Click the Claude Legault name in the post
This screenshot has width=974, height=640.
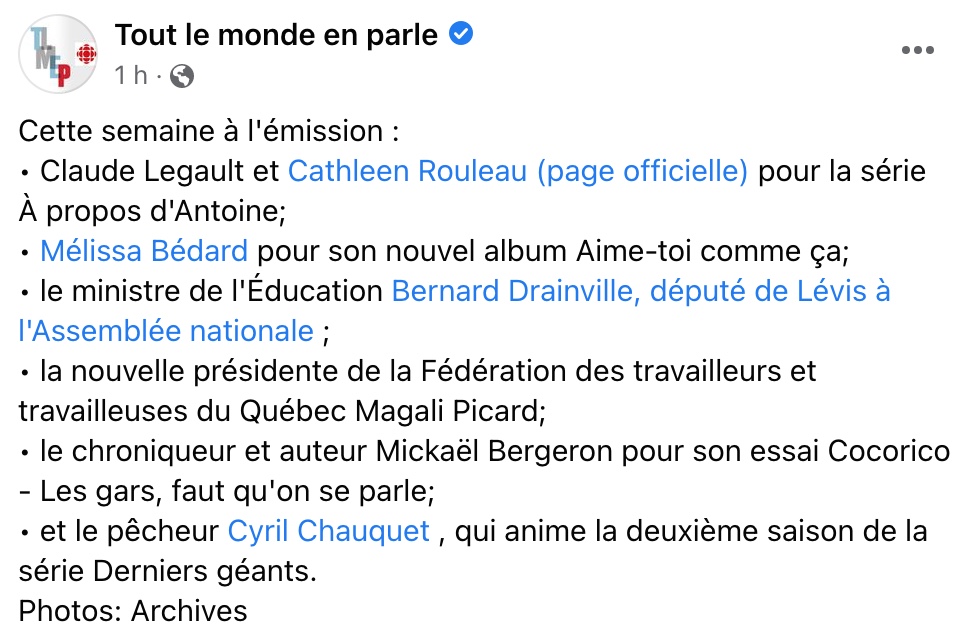142,171
